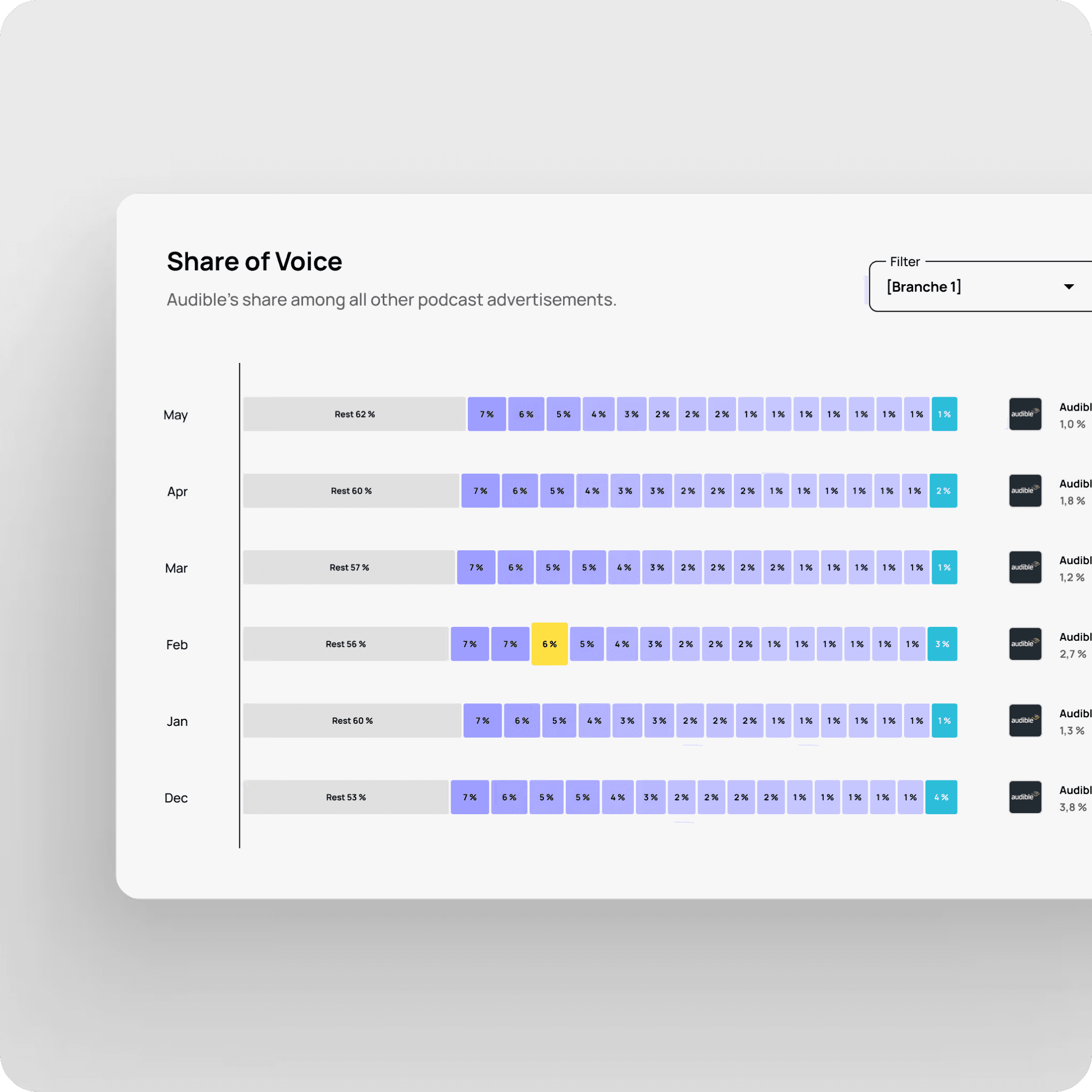This screenshot has width=1092, height=1092.
Task: Click the Share of Voice heading
Action: [254, 262]
